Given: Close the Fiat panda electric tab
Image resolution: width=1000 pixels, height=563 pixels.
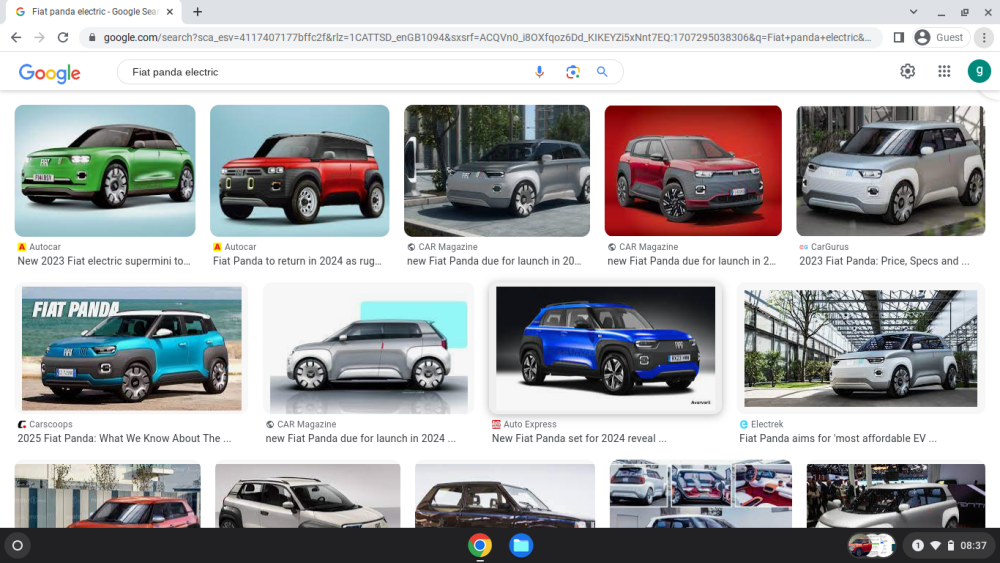Looking at the screenshot, I should pyautogui.click(x=170, y=11).
